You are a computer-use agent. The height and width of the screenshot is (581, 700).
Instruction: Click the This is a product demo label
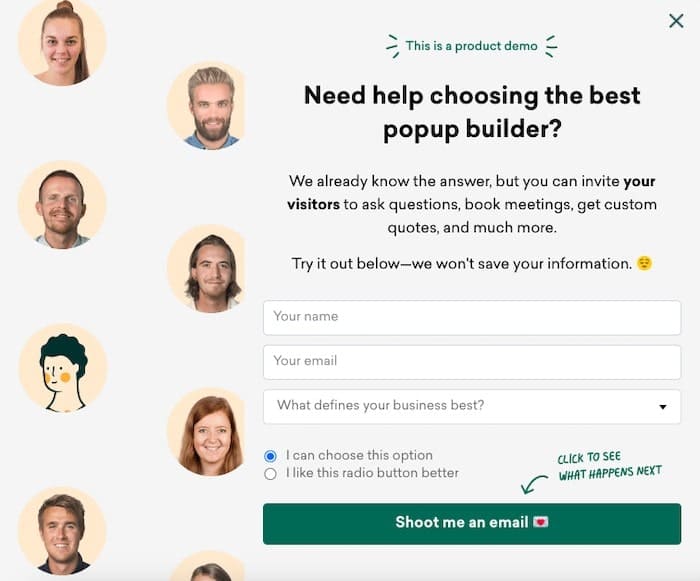tap(471, 46)
